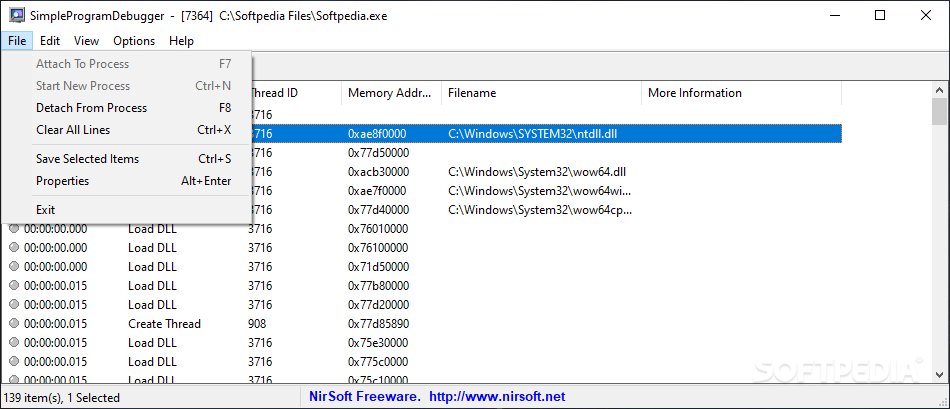Click memory address 0x77d85890
950x409 pixels.
(378, 323)
